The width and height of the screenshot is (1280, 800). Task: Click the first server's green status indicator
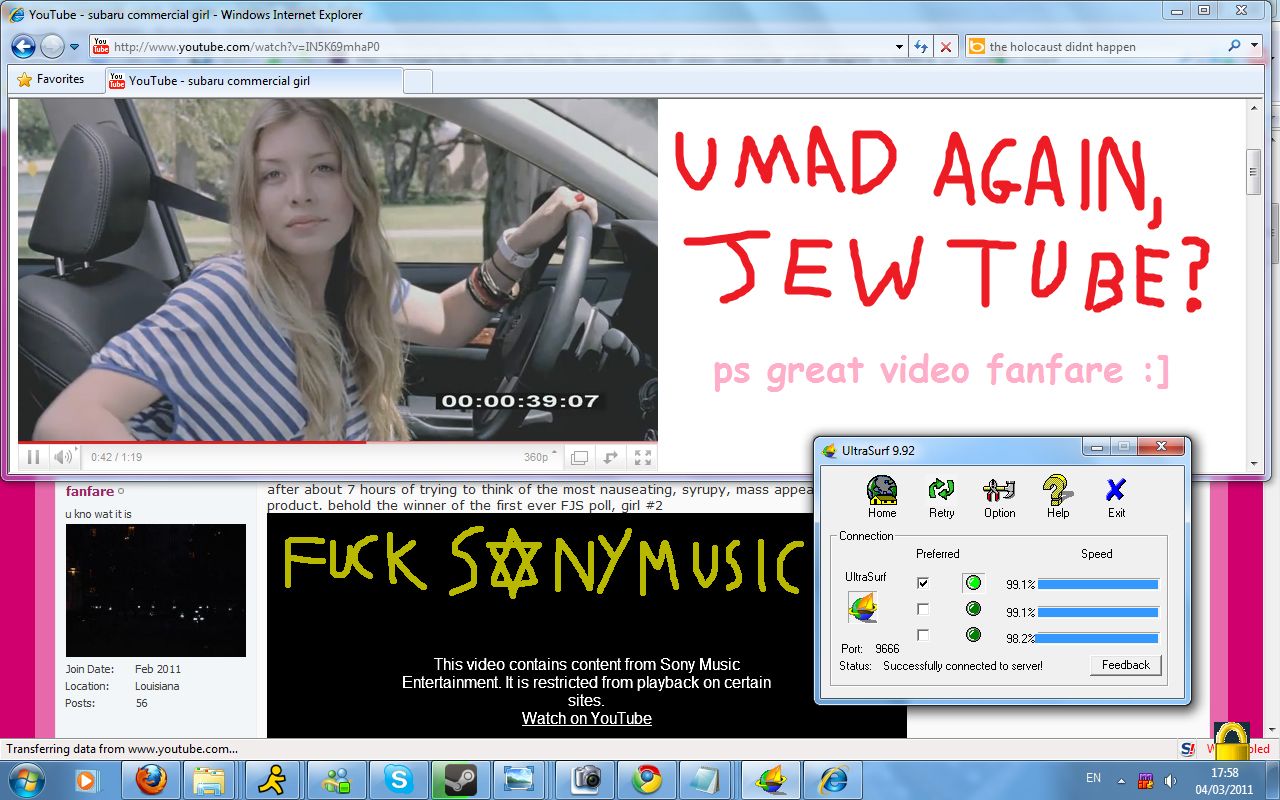(973, 583)
